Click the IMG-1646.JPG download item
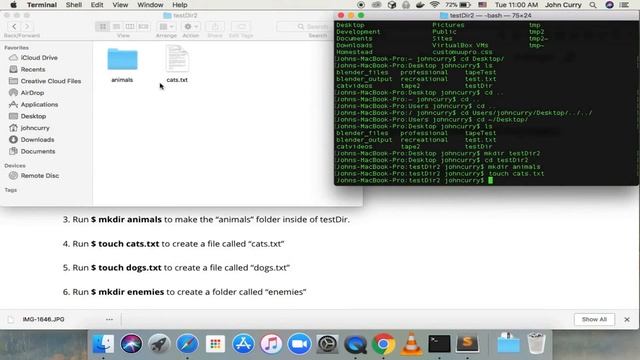640x360 pixels. (43, 319)
